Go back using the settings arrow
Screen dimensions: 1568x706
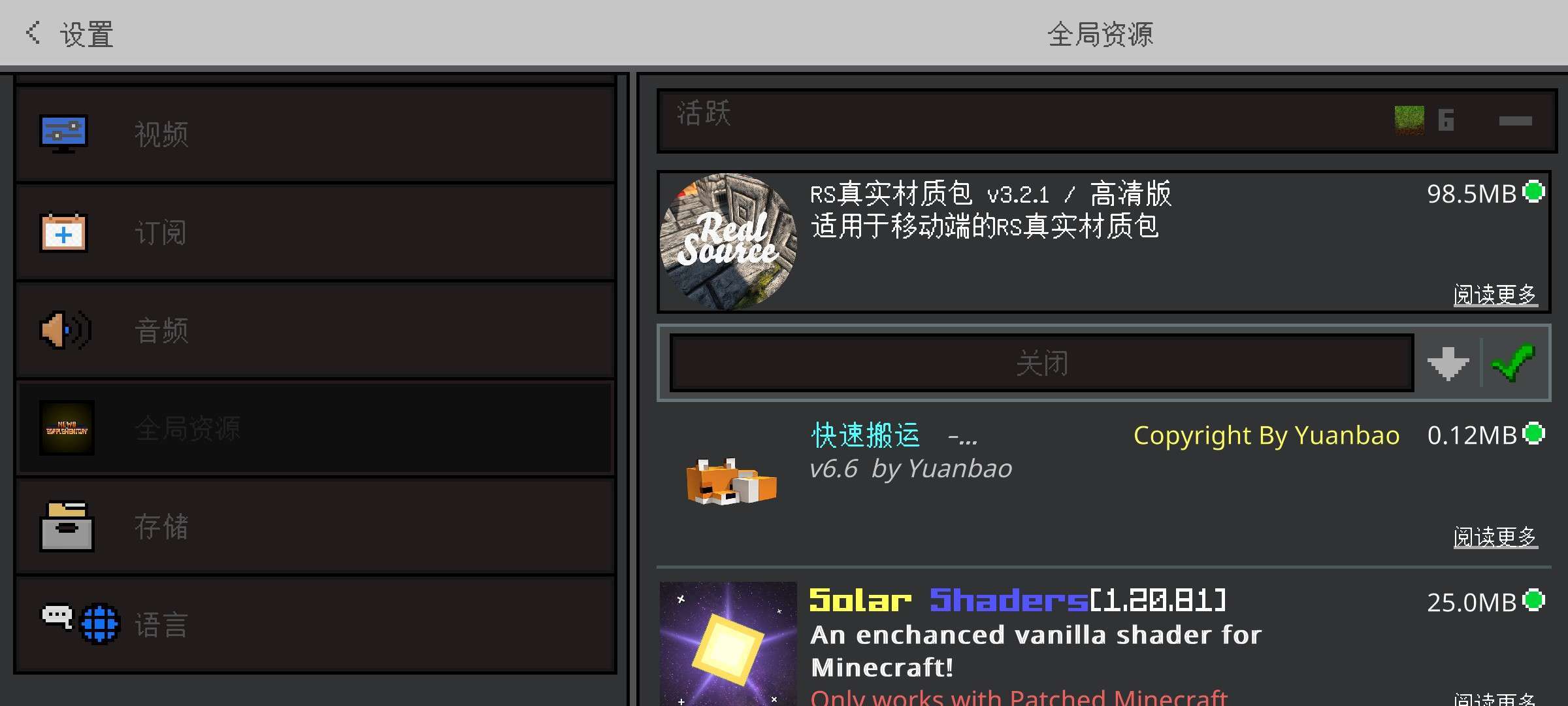(x=33, y=33)
